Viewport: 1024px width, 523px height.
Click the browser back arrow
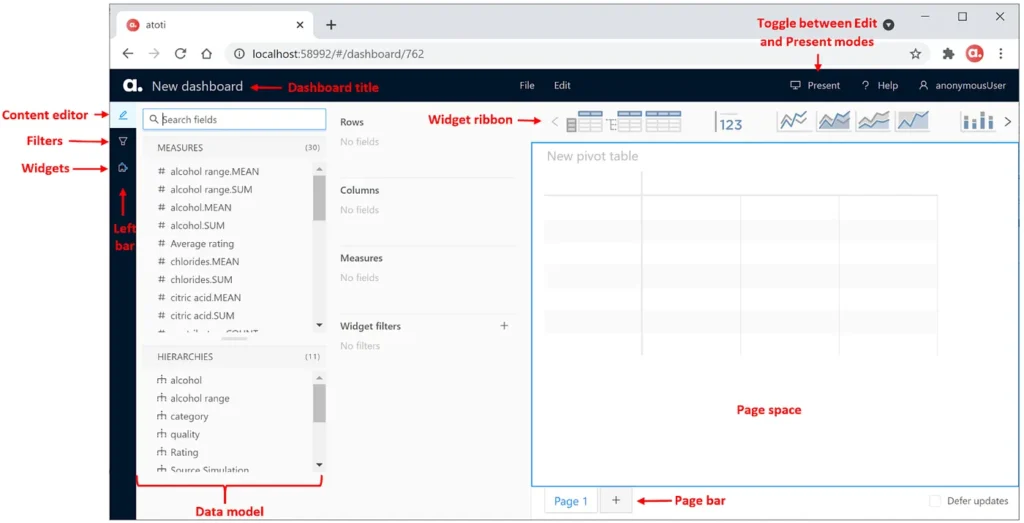pos(128,54)
